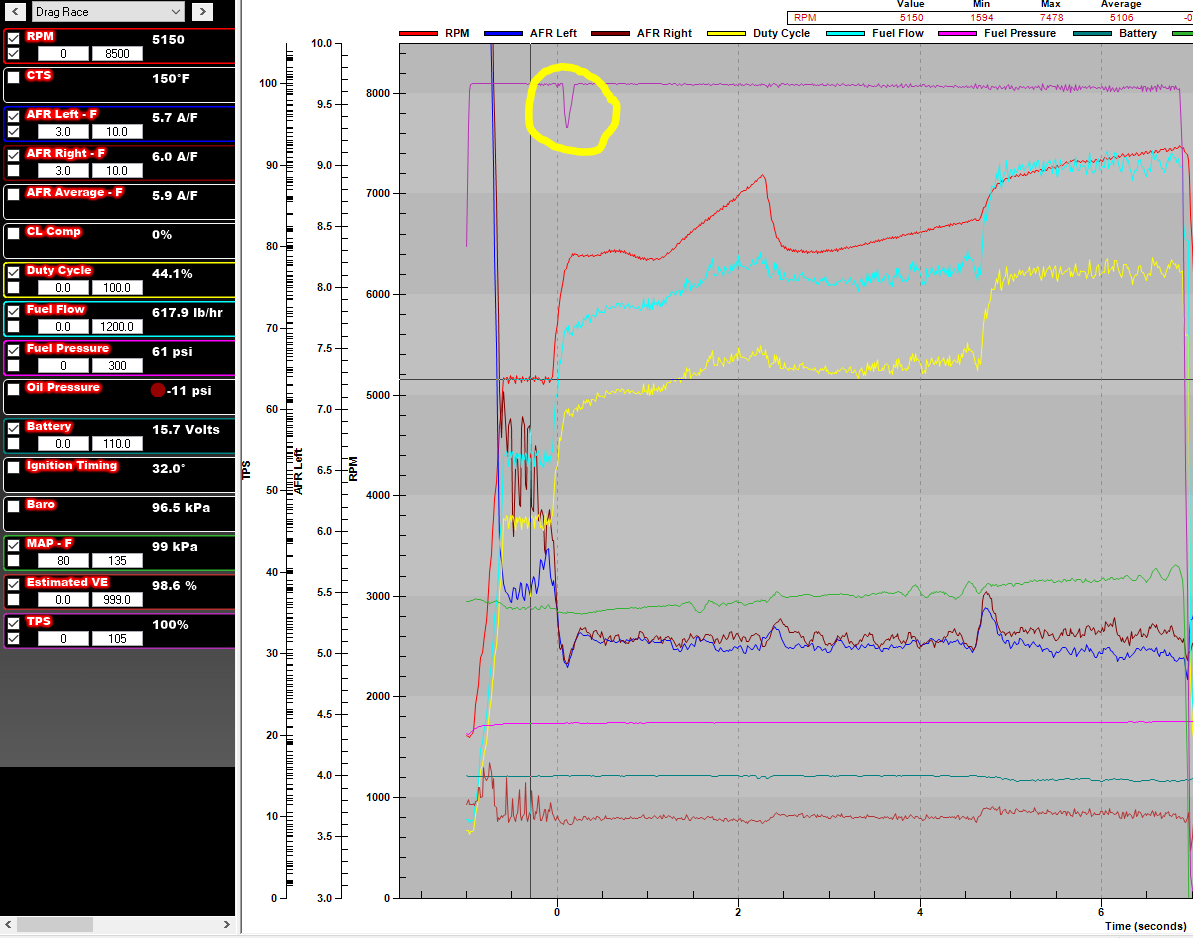This screenshot has height=938, width=1193.
Task: Click the RPM red legend swatch
Action: [420, 33]
